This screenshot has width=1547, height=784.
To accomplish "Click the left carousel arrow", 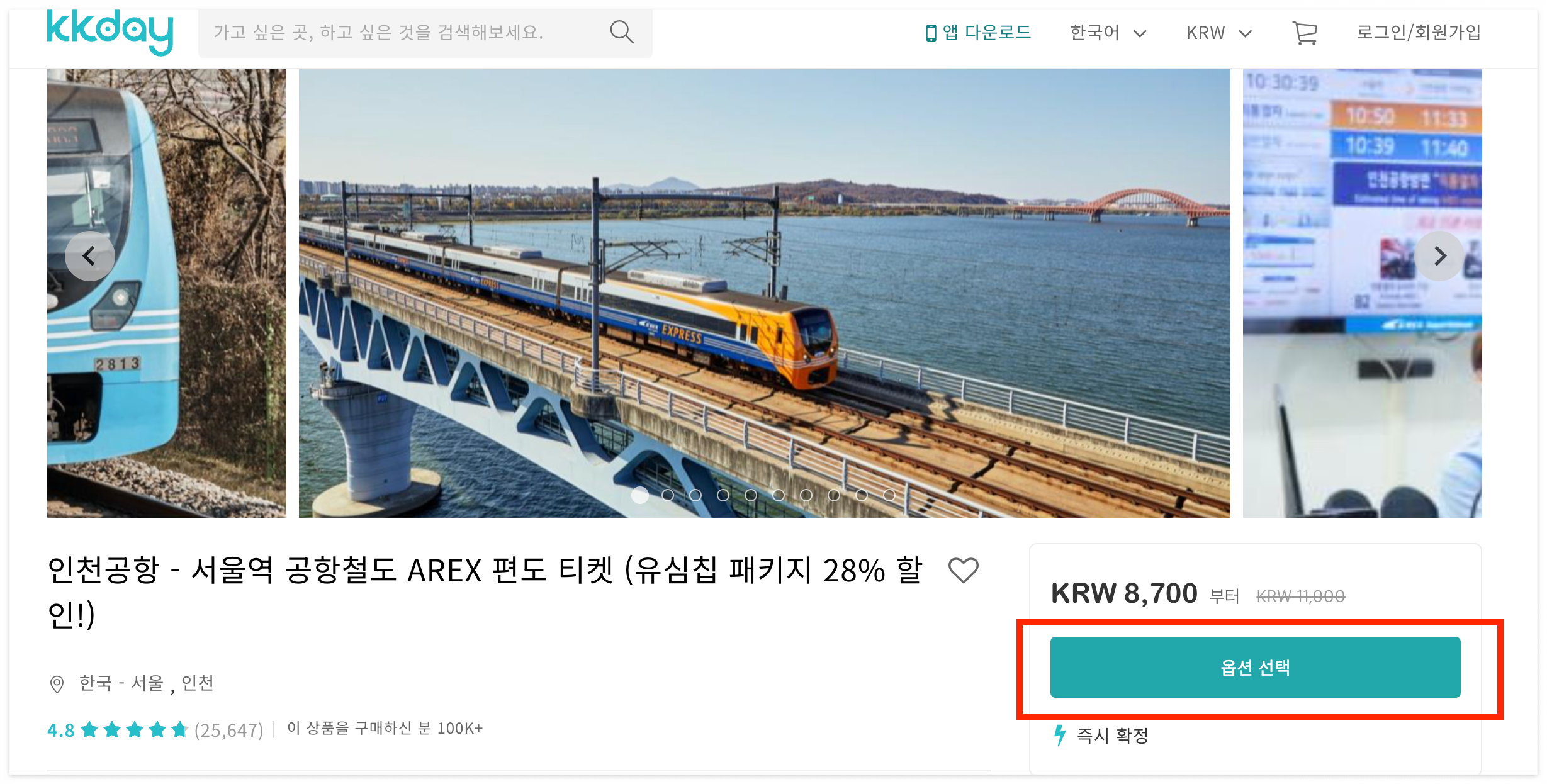I will point(89,255).
